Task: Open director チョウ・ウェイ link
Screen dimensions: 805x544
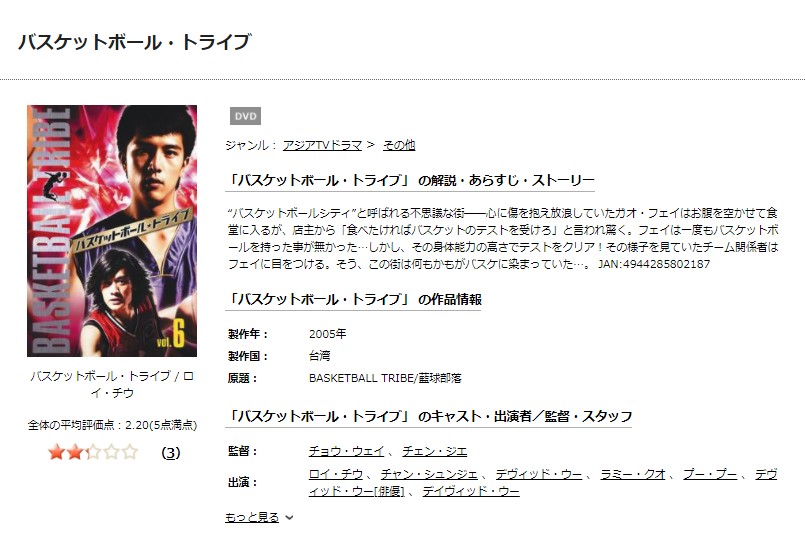Action: click(347, 451)
